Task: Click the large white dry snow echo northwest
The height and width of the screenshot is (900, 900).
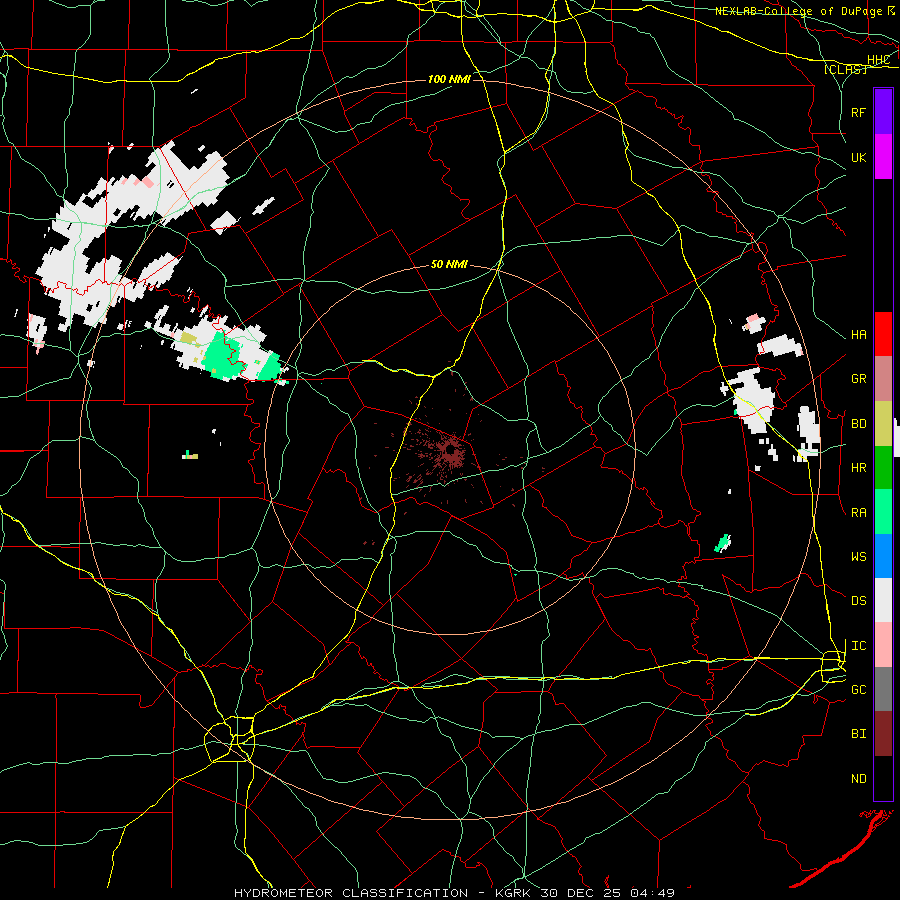Action: [x=138, y=195]
